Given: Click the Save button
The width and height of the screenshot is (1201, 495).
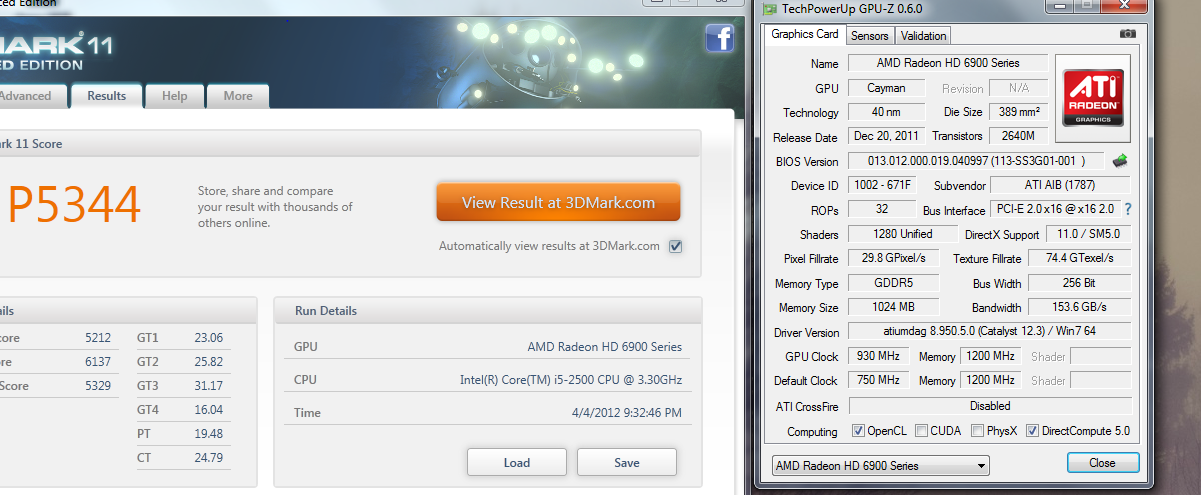Looking at the screenshot, I should pos(627,462).
